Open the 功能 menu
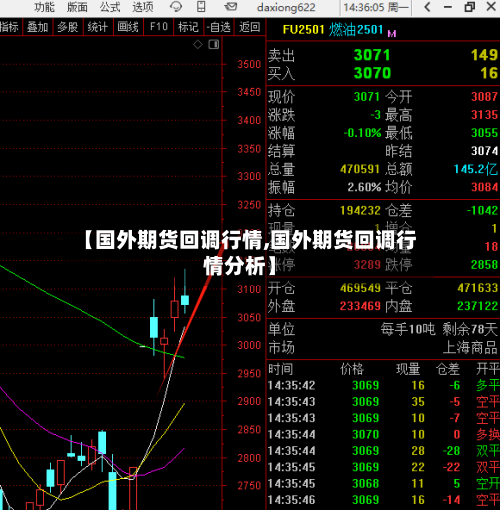This screenshot has height=510, width=500. (44, 7)
